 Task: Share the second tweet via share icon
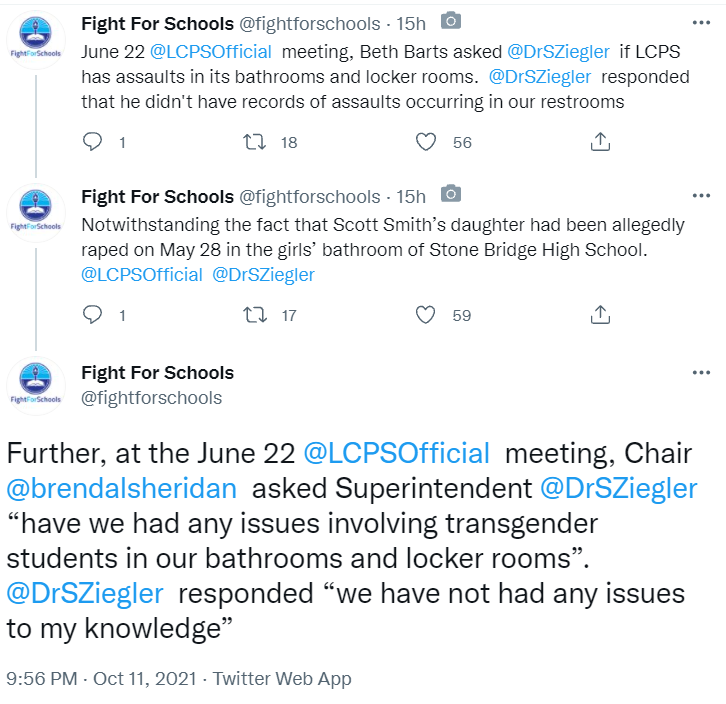[x=600, y=315]
